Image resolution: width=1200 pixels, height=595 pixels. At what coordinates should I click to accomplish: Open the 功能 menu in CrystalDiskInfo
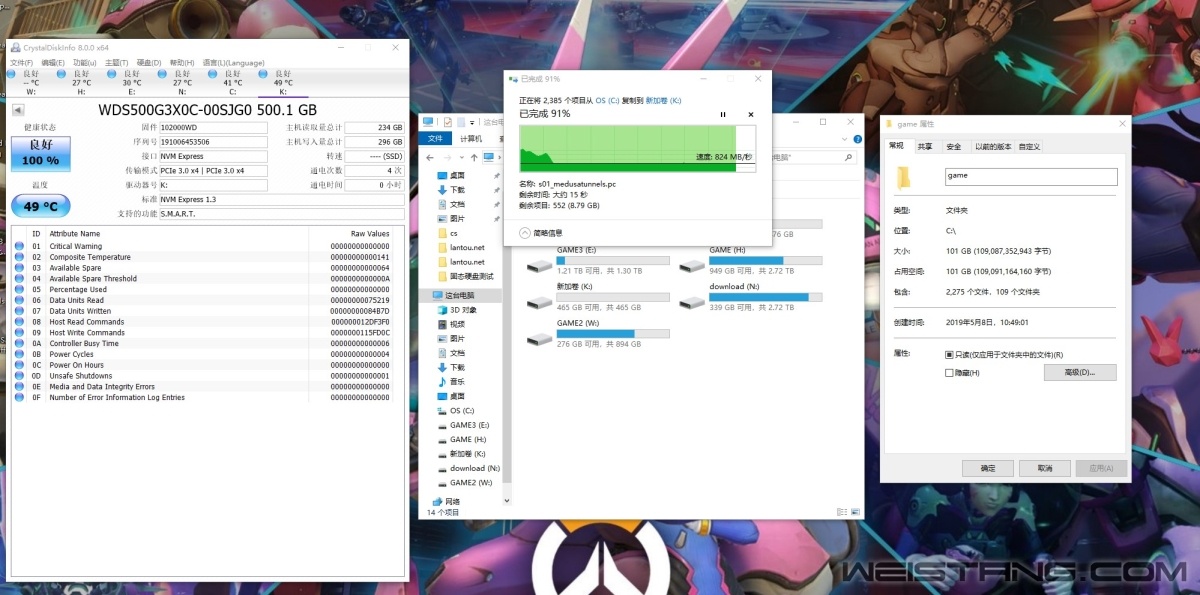coord(86,63)
